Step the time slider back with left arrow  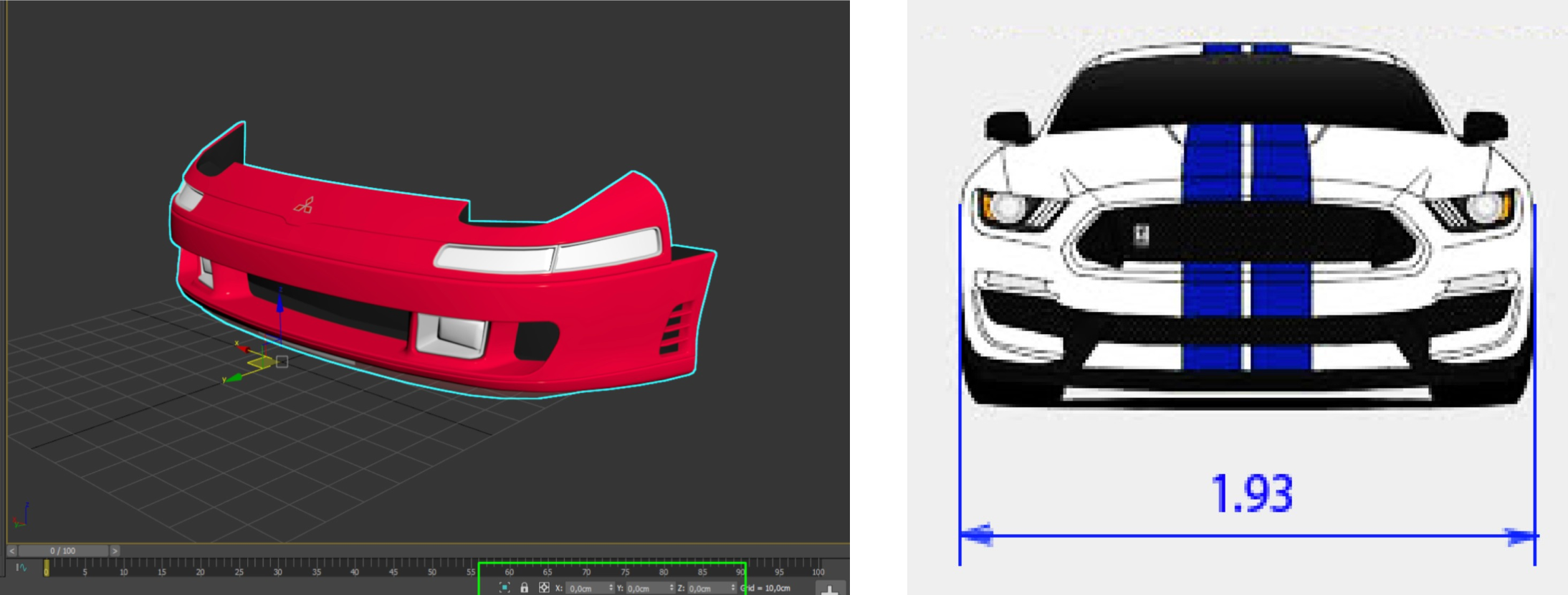[12, 551]
